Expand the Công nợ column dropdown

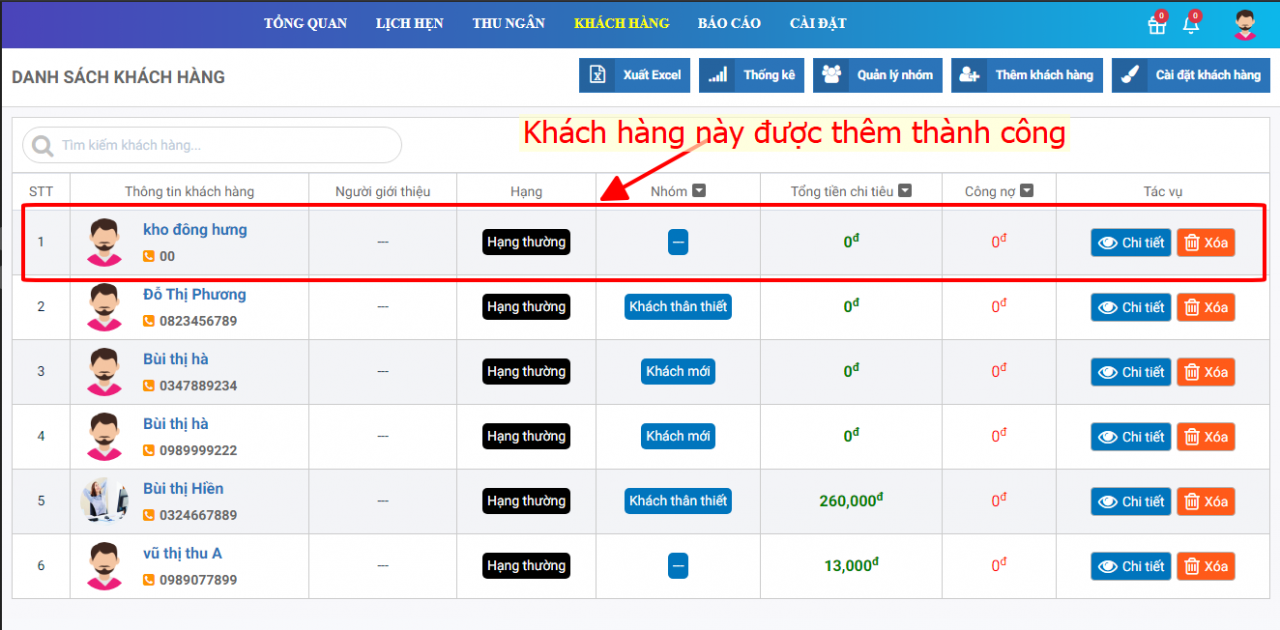[x=1026, y=191]
